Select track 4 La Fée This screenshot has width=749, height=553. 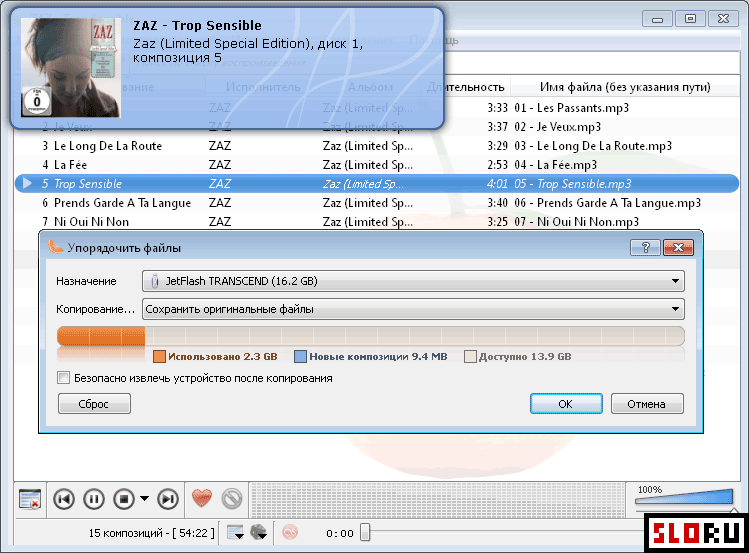coord(376,165)
